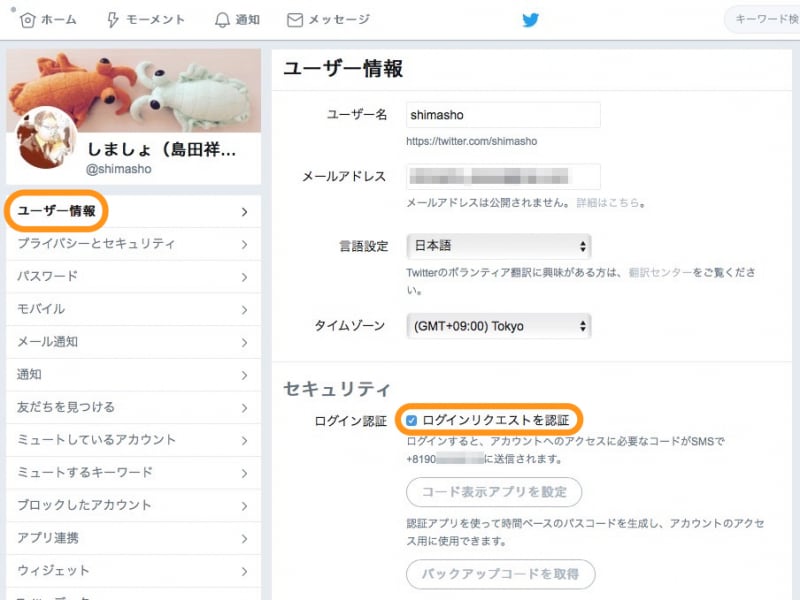Click the Twitter bird logo
This screenshot has width=800, height=600.
(532, 19)
